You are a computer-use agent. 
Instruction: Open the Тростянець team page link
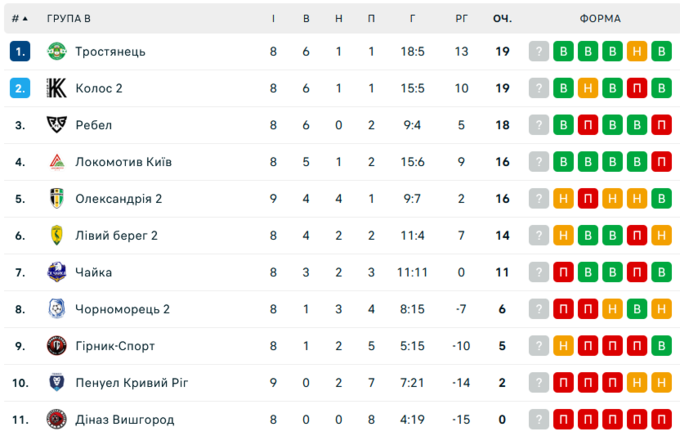click(110, 52)
